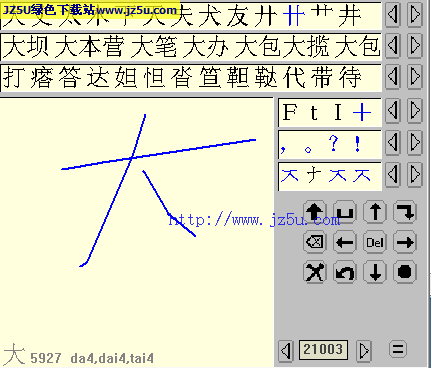The image size is (432, 368).
Task: Choose the phrase 大坝
Action: coord(26,46)
